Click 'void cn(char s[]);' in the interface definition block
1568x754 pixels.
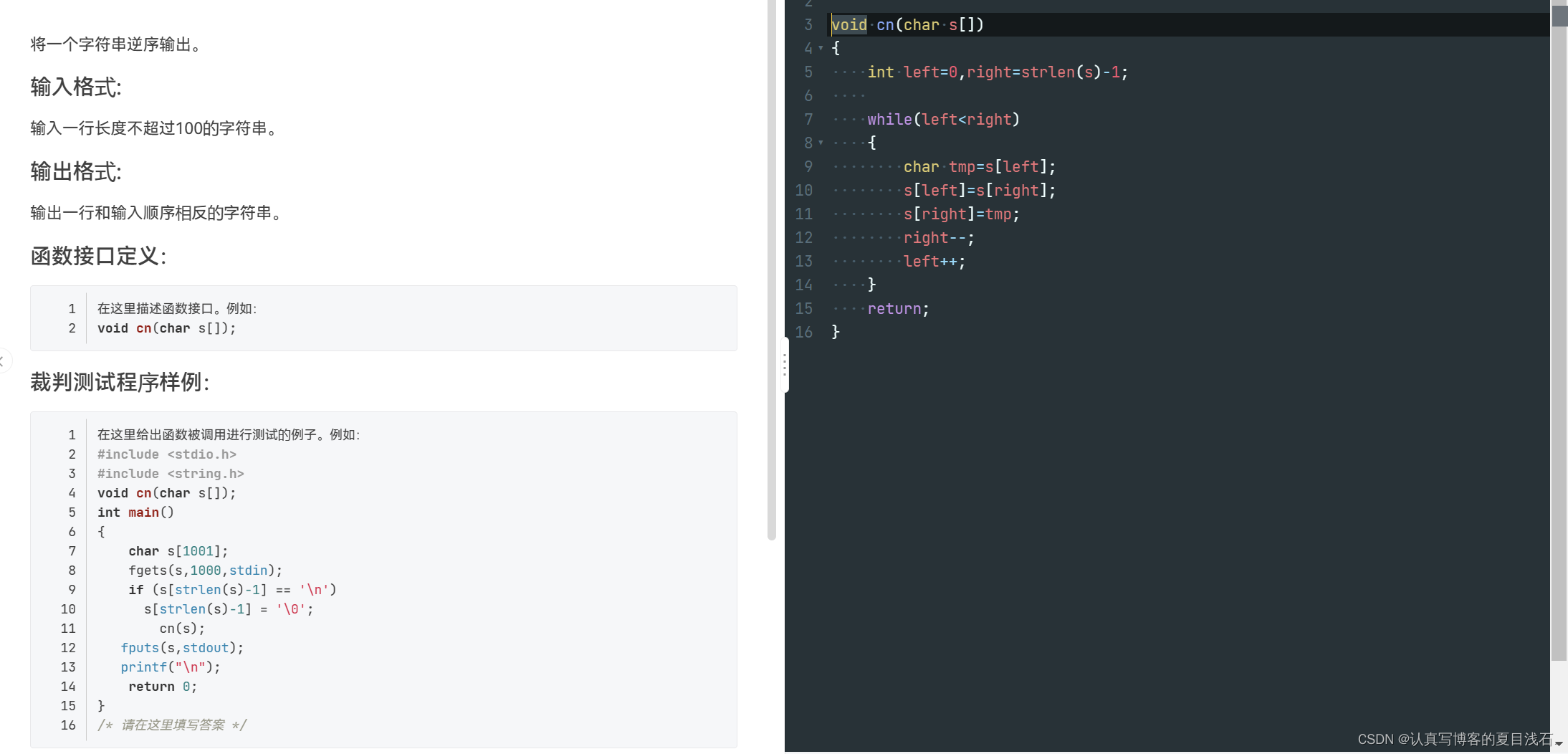[167, 328]
